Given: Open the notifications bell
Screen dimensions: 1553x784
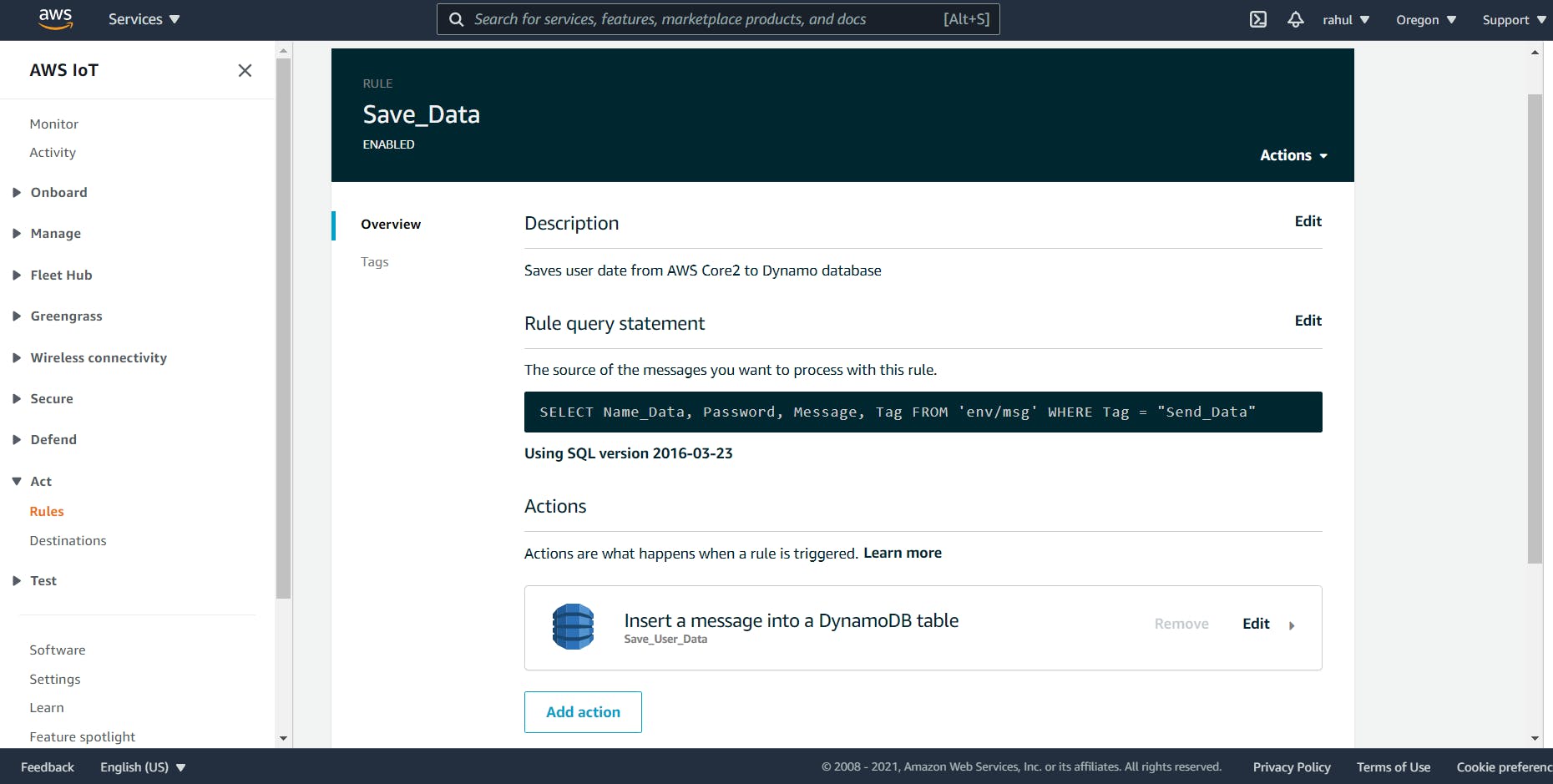Looking at the screenshot, I should click(x=1295, y=19).
